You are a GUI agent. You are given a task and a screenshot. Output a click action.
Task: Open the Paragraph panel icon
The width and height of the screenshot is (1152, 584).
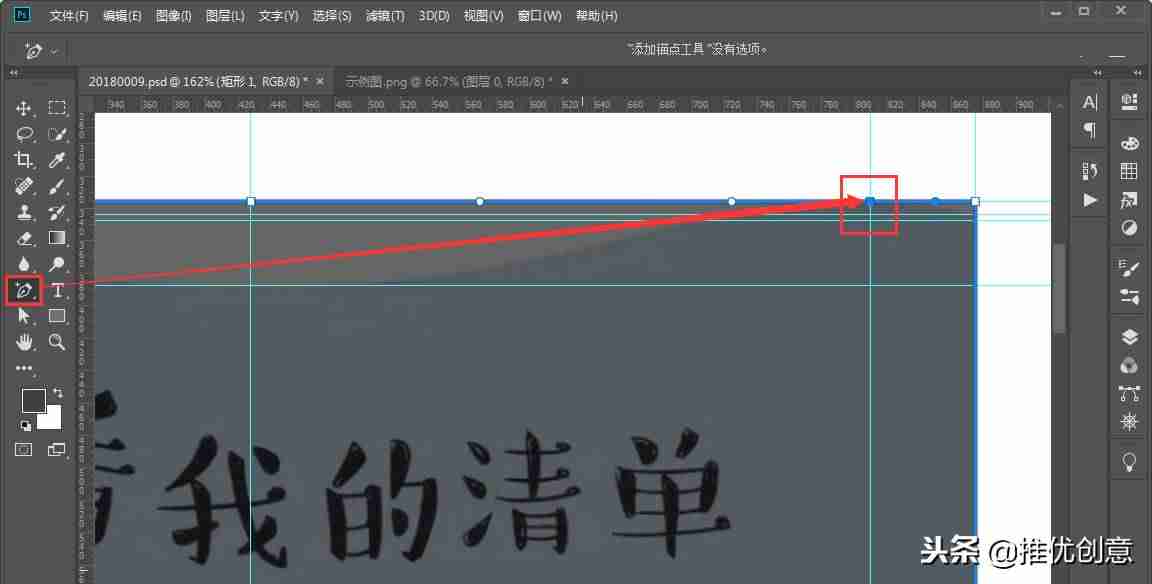[x=1090, y=130]
